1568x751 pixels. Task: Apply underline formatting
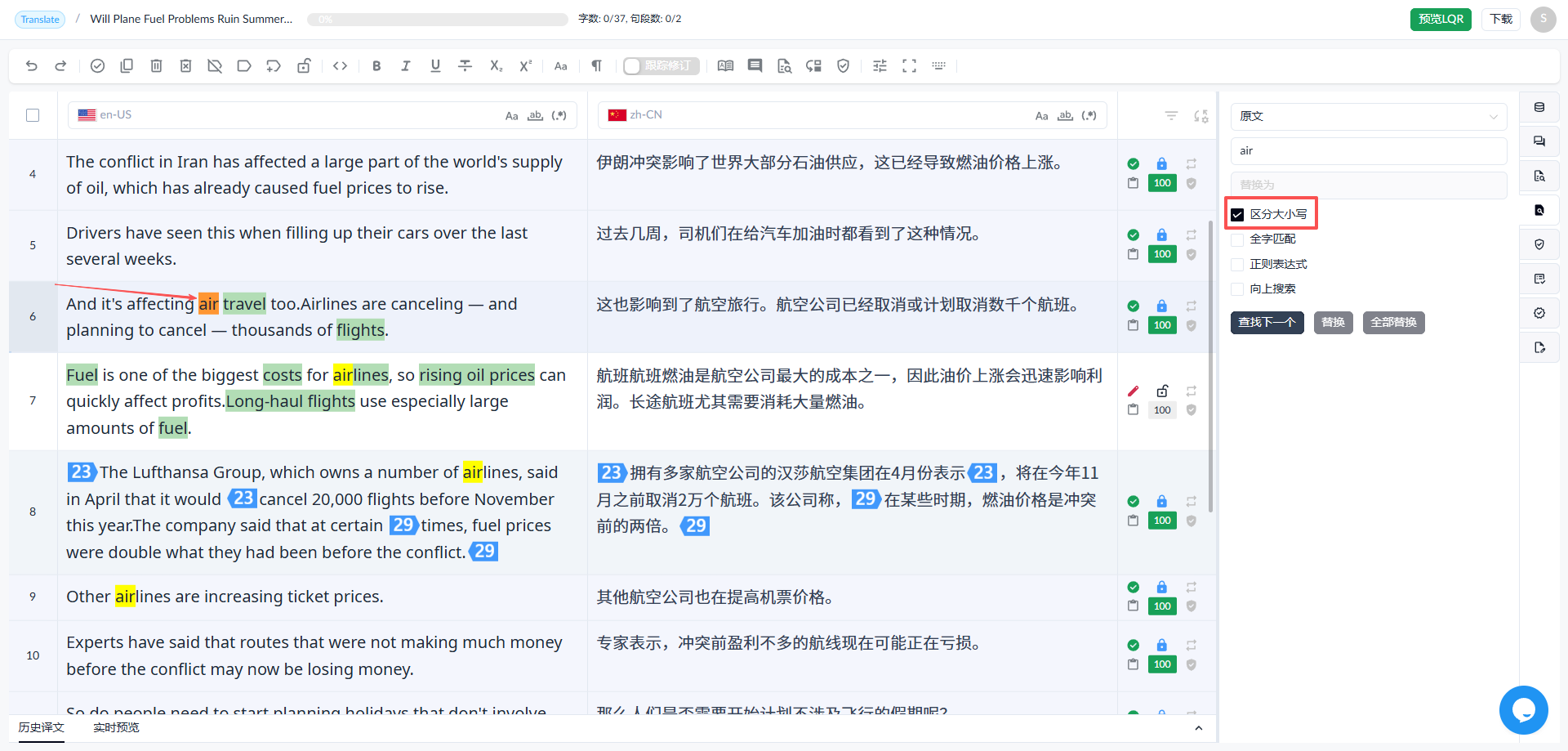[x=435, y=66]
